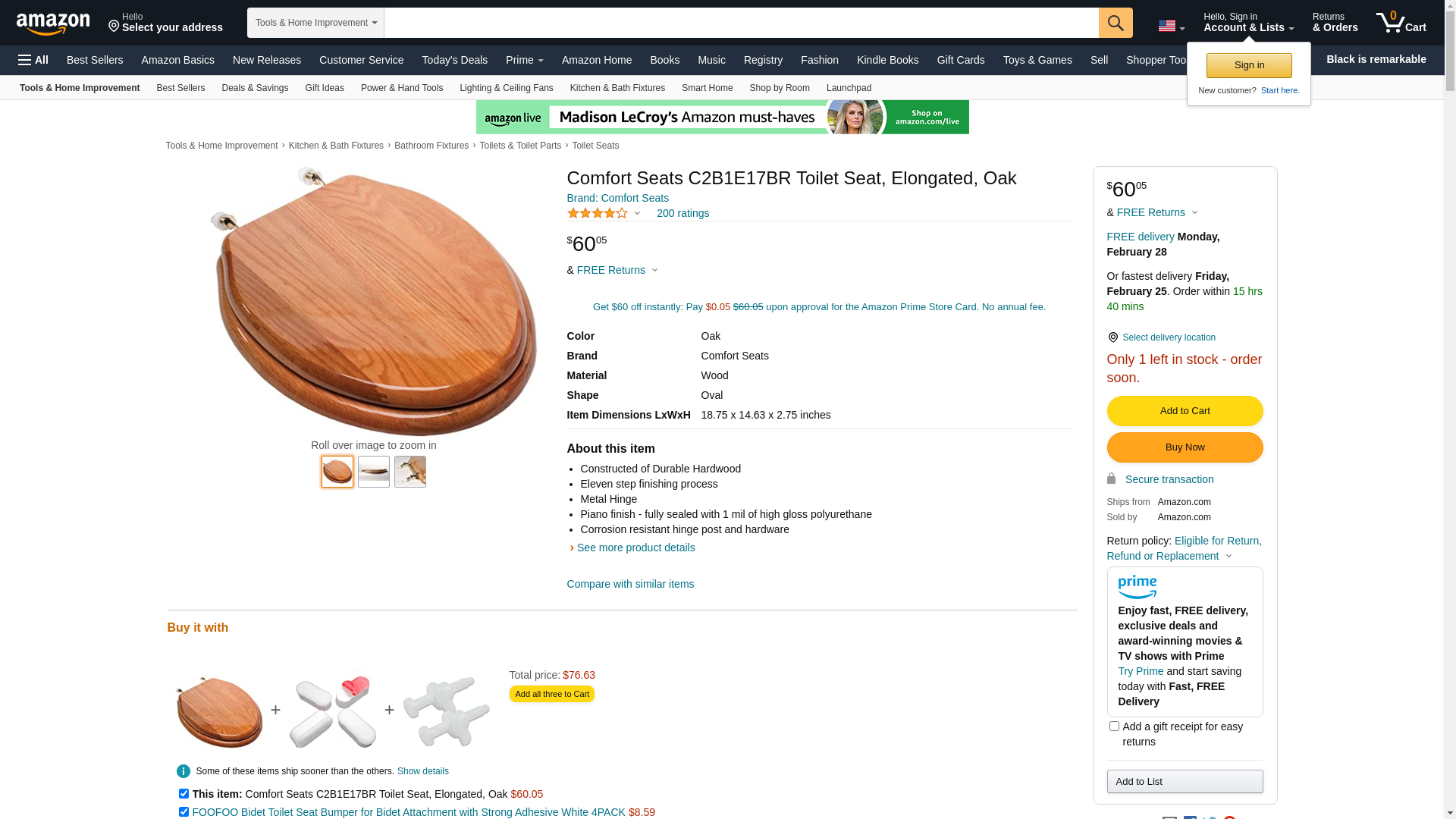The height and width of the screenshot is (819, 1456).
Task: Open the Add to List dropdown
Action: [x=1184, y=782]
